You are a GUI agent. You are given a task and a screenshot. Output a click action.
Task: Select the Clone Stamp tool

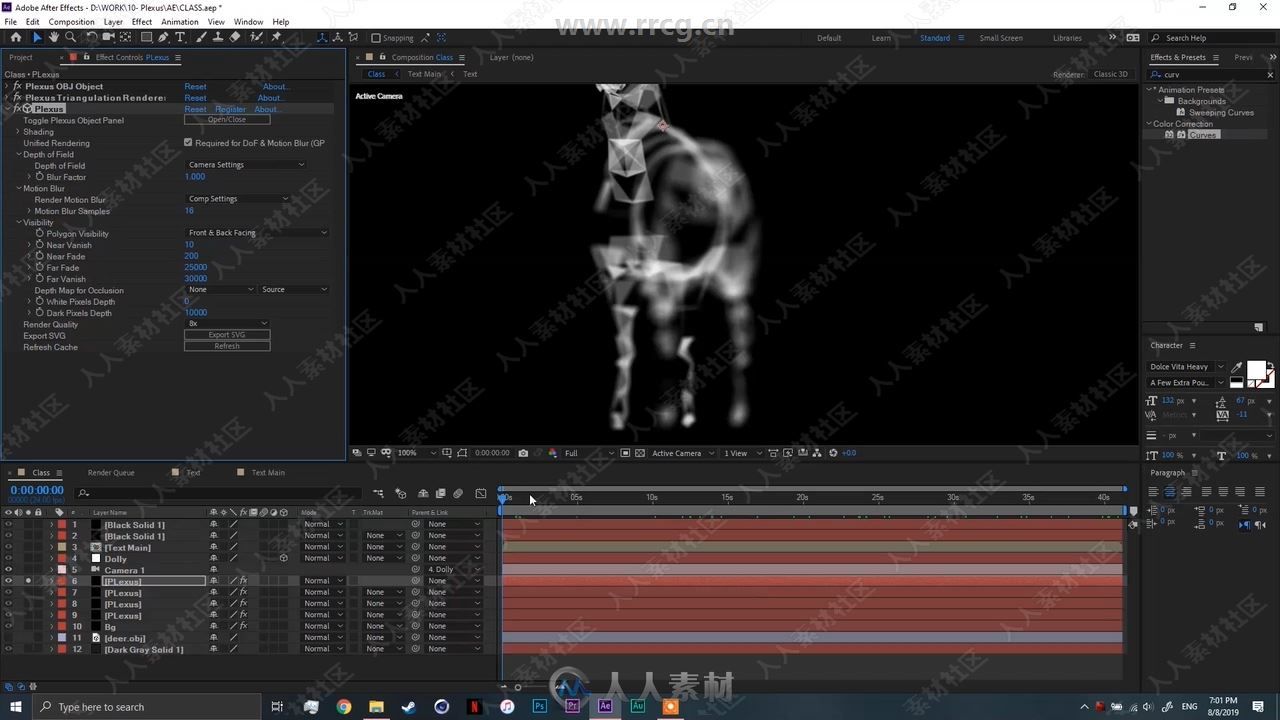[x=218, y=37]
